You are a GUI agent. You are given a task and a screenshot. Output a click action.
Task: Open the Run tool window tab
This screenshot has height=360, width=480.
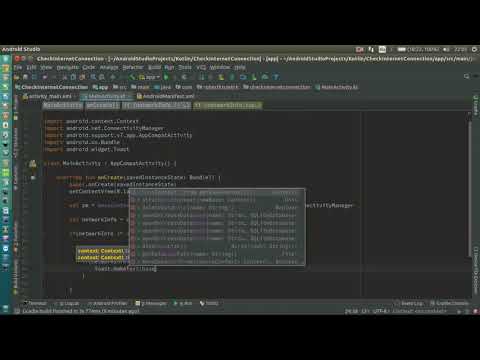[x=183, y=303]
